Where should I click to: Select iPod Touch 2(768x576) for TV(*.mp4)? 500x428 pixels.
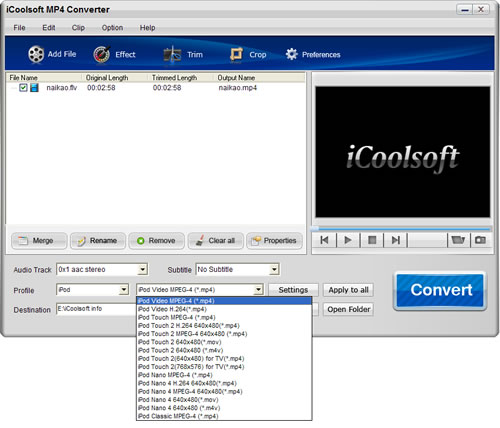point(224,367)
